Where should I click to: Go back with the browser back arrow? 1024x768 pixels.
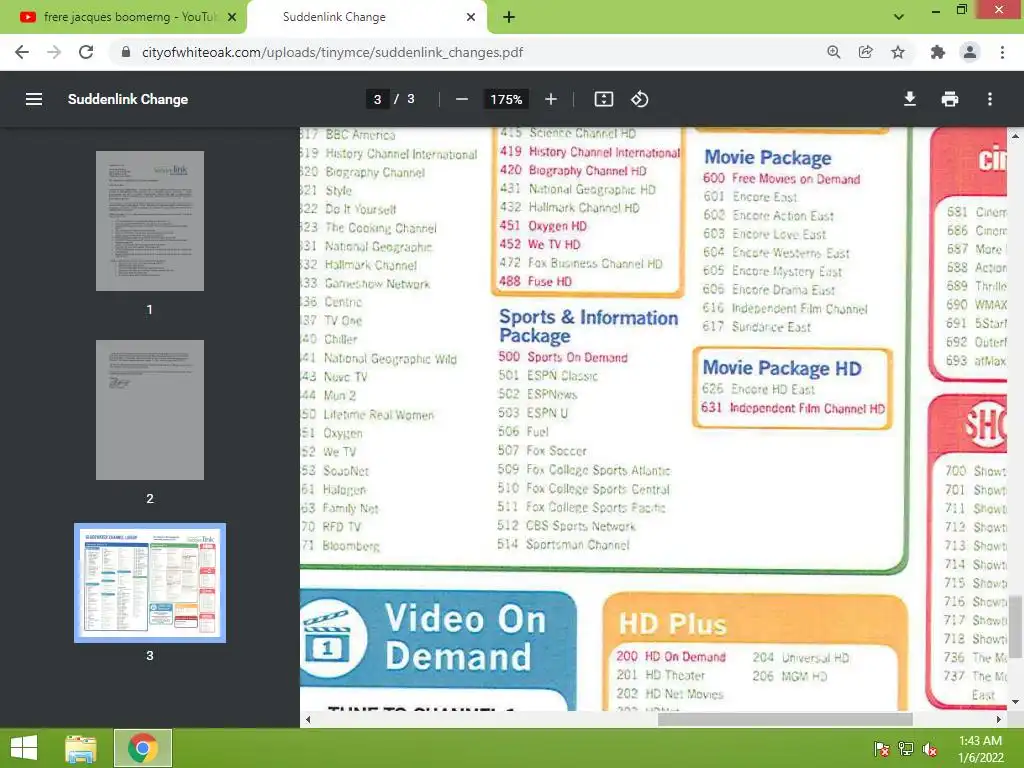point(22,52)
